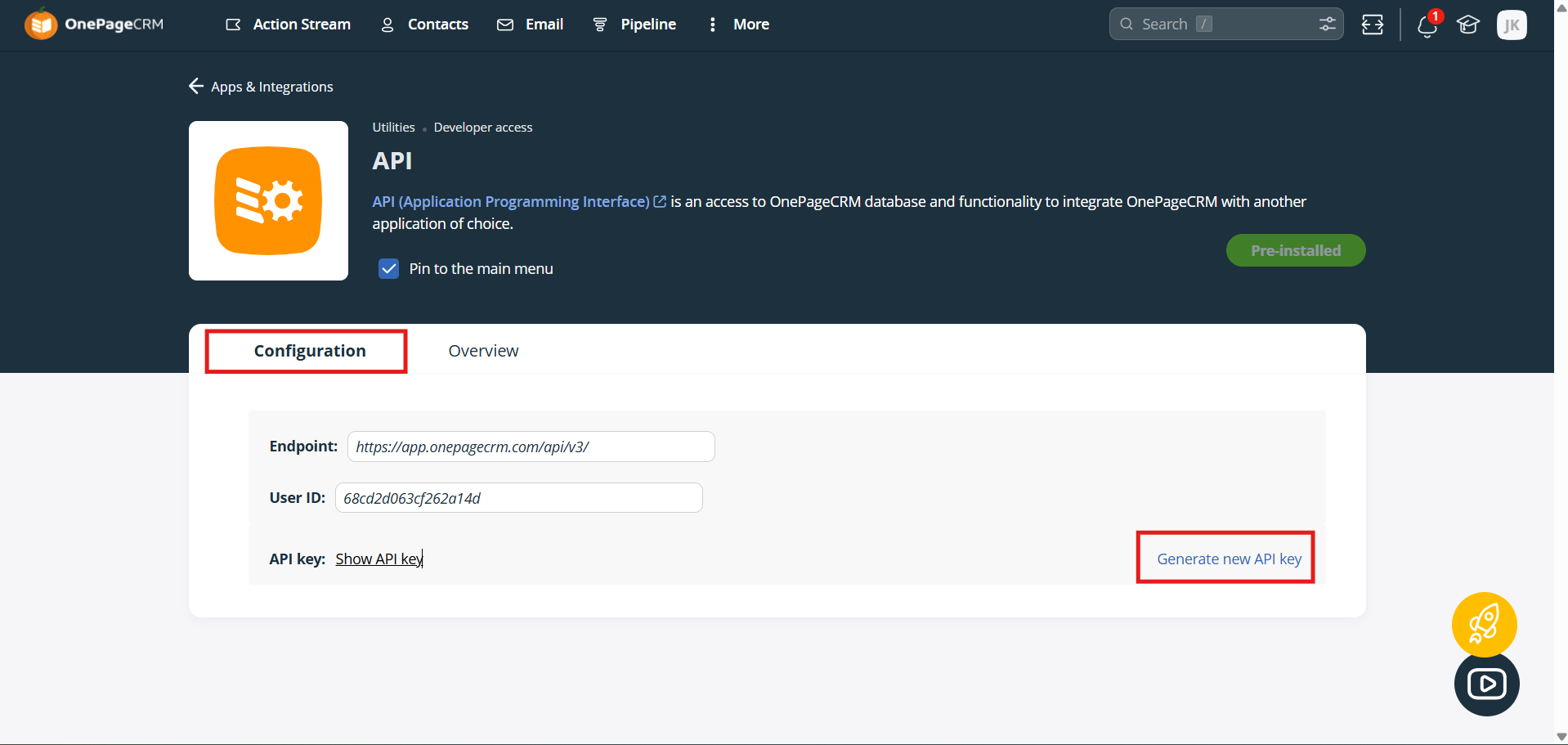Click the Endpoint URL field

tap(531, 447)
